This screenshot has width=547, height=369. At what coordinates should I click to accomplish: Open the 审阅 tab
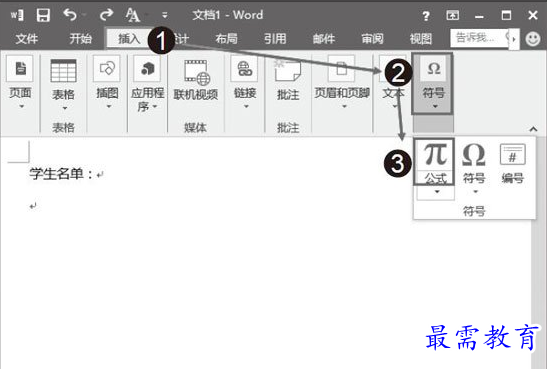372,38
